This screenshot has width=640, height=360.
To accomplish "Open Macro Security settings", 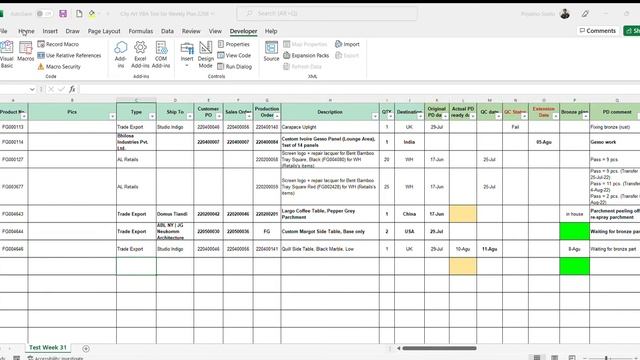I will pos(59,67).
